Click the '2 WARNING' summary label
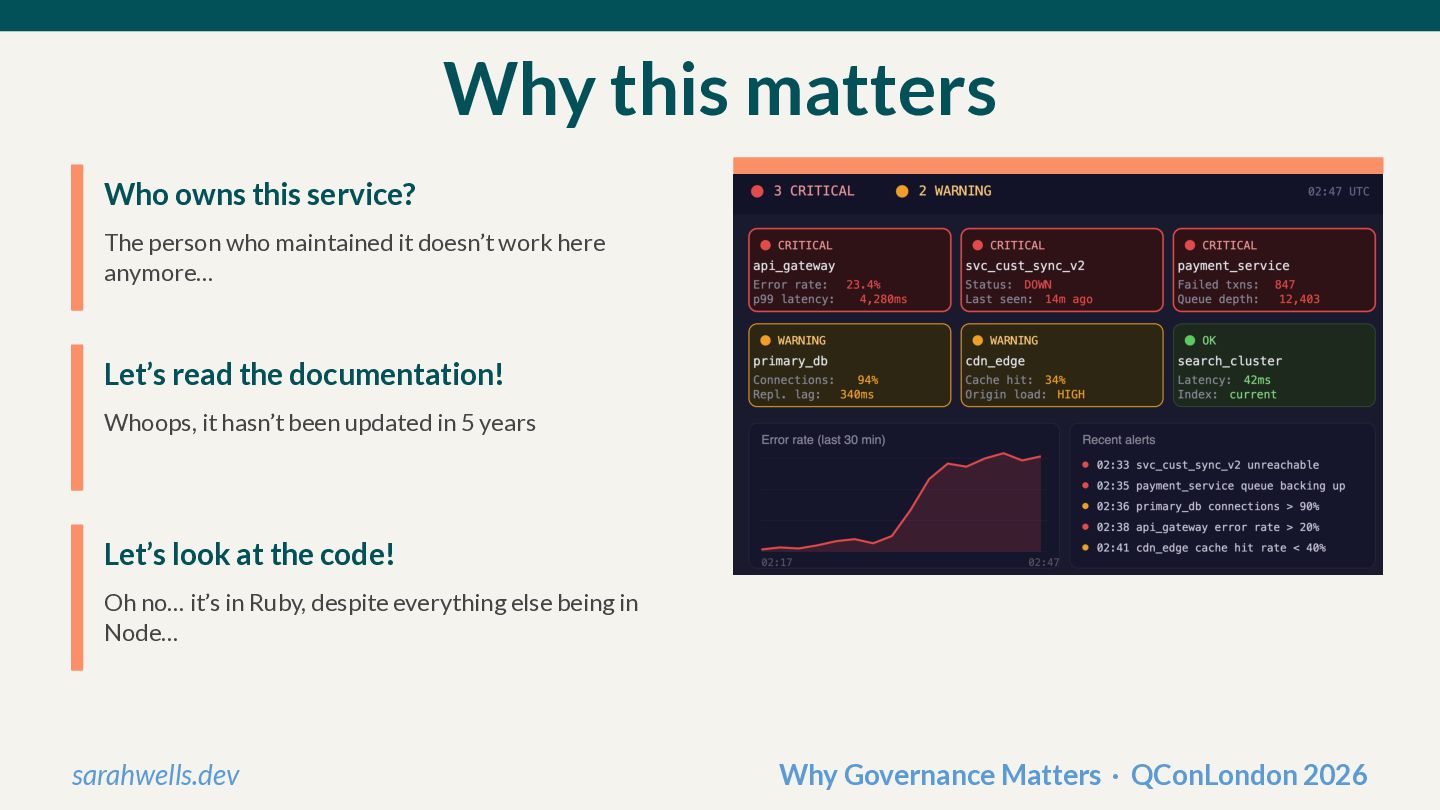Screen dimensions: 1440x810 click(955, 191)
